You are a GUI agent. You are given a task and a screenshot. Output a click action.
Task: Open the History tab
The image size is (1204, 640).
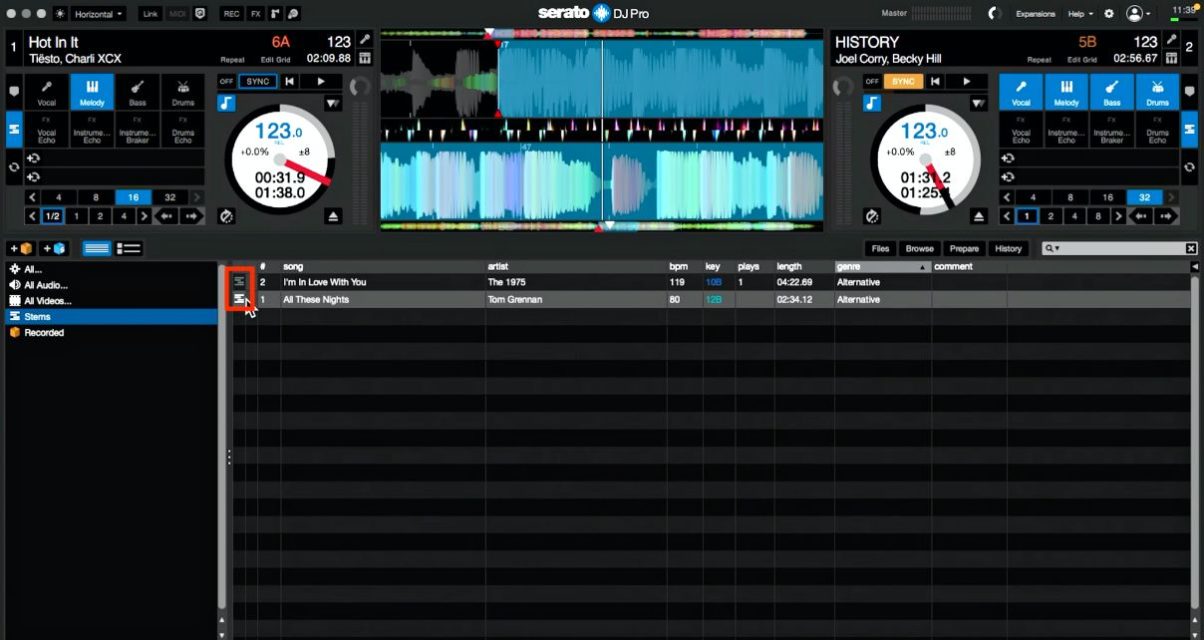coord(1008,248)
